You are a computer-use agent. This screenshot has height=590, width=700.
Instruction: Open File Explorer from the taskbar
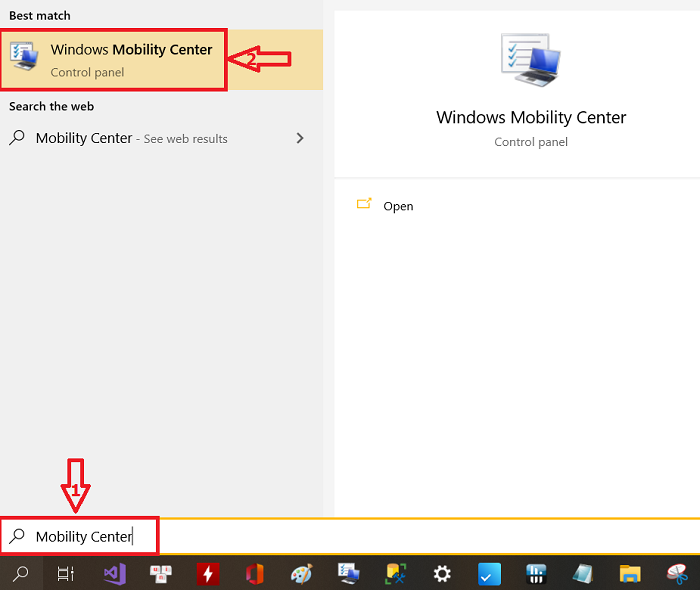(x=630, y=574)
